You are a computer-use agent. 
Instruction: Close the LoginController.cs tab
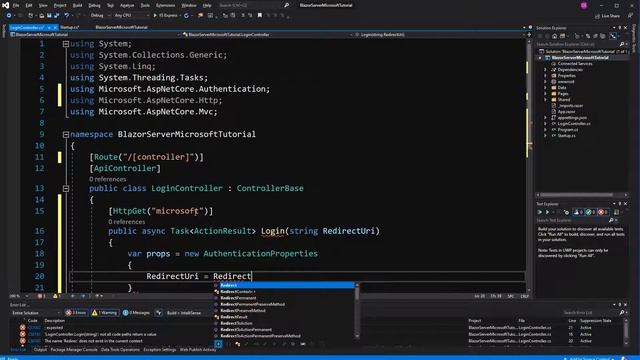55,27
